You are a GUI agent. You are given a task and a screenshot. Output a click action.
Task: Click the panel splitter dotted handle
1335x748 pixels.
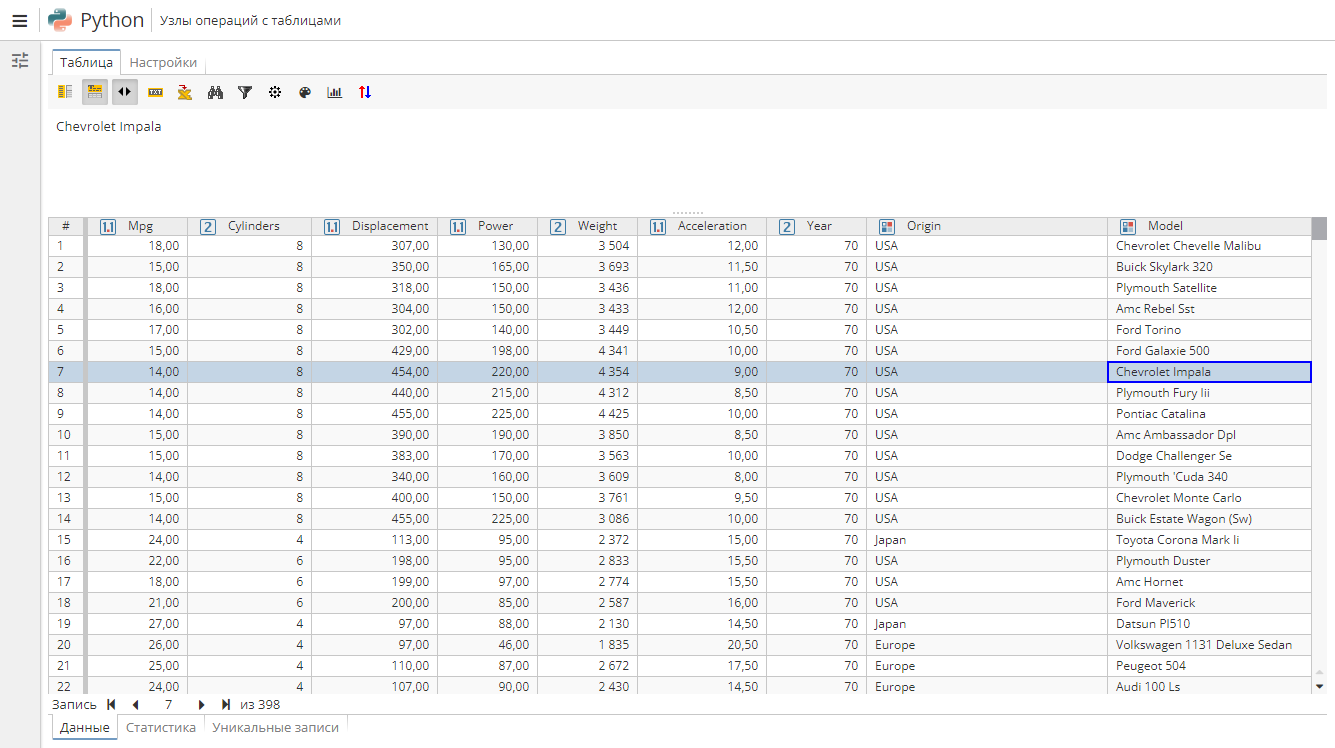[x=688, y=213]
